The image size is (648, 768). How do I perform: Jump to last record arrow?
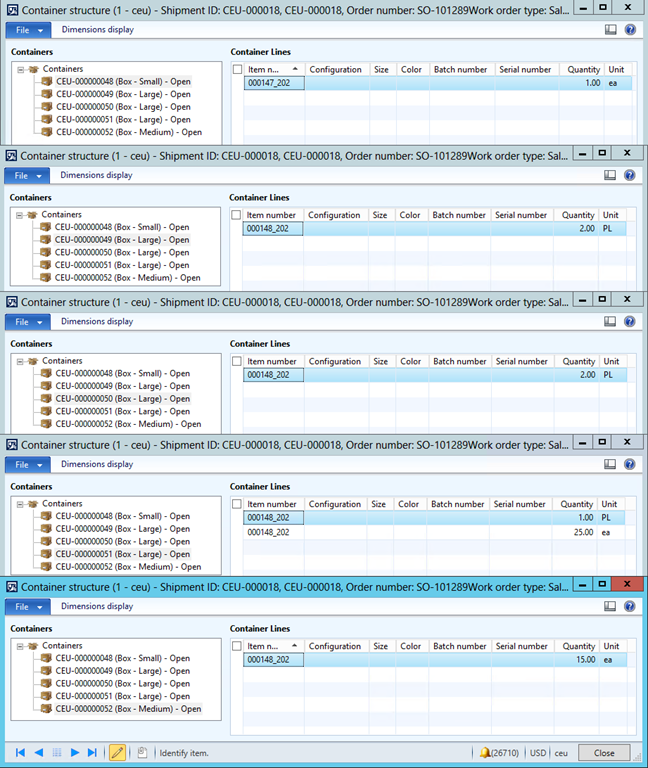(93, 752)
